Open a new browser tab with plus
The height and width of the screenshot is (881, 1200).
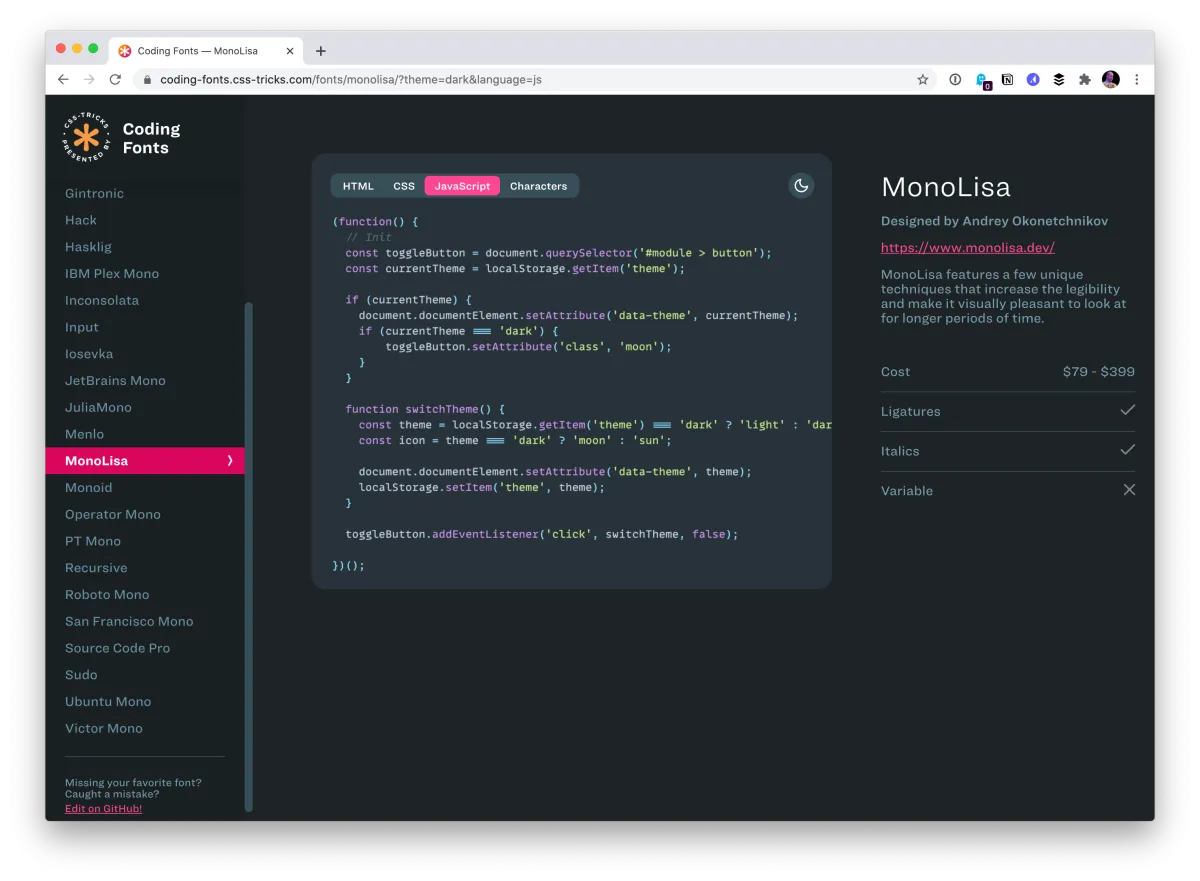coord(321,51)
